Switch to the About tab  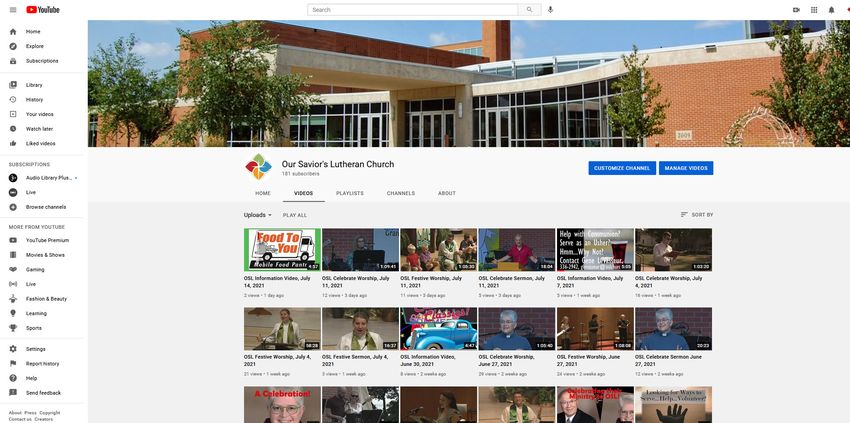(446, 193)
